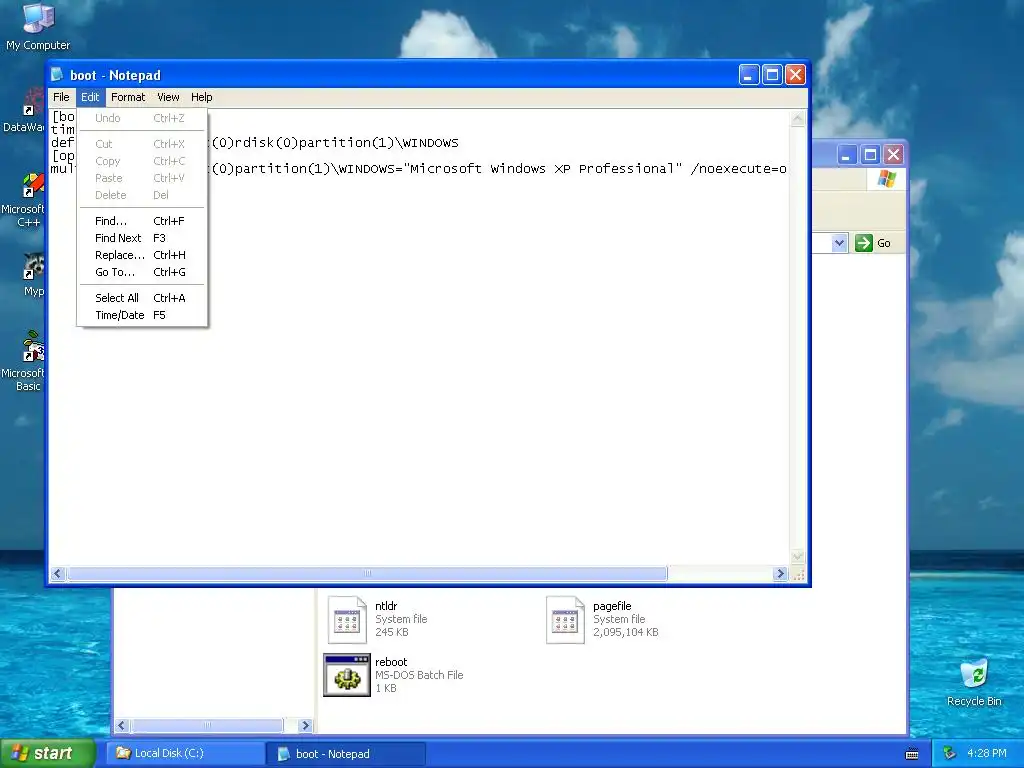The height and width of the screenshot is (768, 1024).
Task: Switch to Local Disk (C:) taskbar button
Action: pyautogui.click(x=185, y=753)
